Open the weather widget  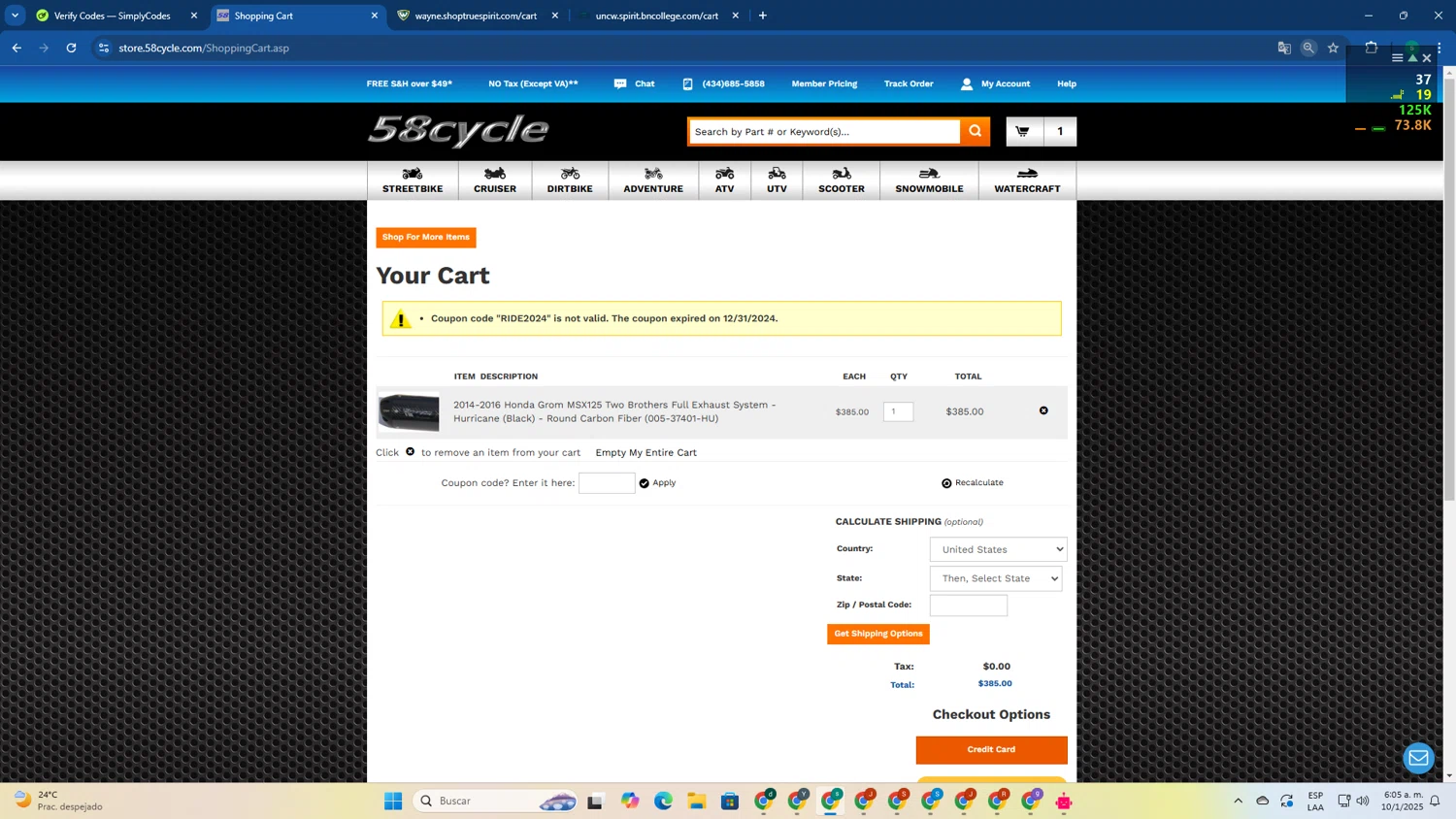click(58, 801)
